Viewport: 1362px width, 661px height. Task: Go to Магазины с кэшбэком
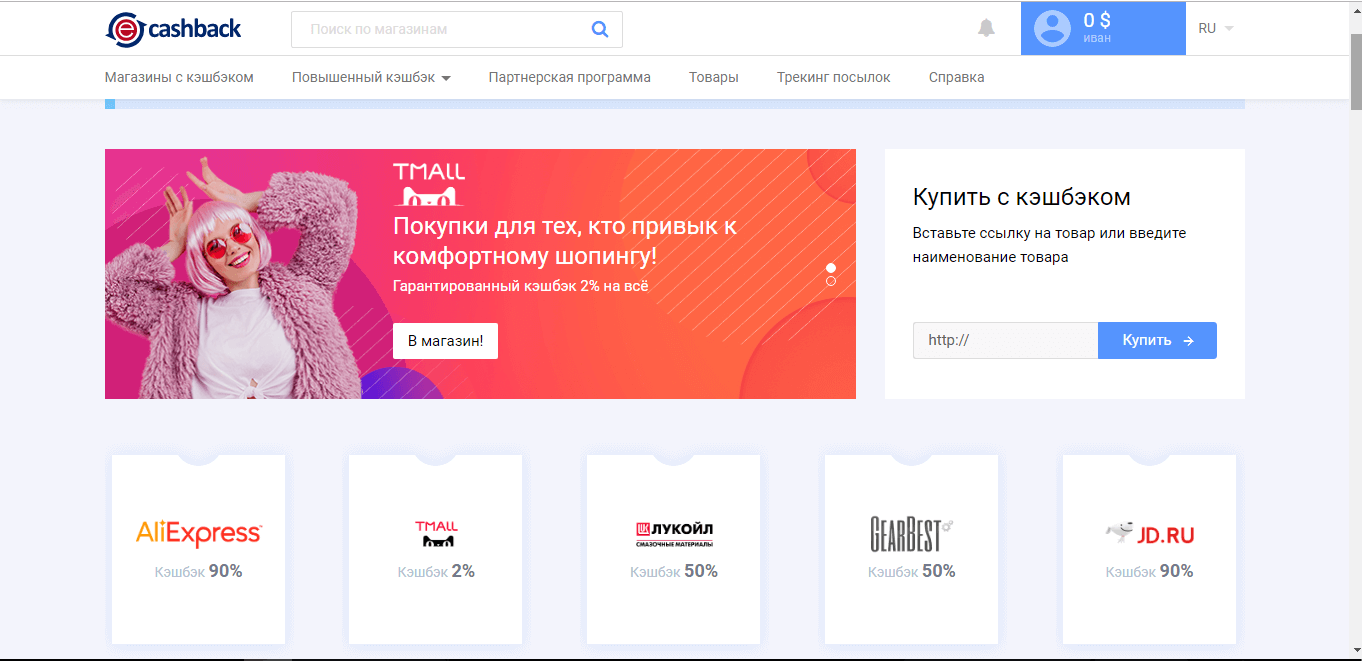point(179,77)
